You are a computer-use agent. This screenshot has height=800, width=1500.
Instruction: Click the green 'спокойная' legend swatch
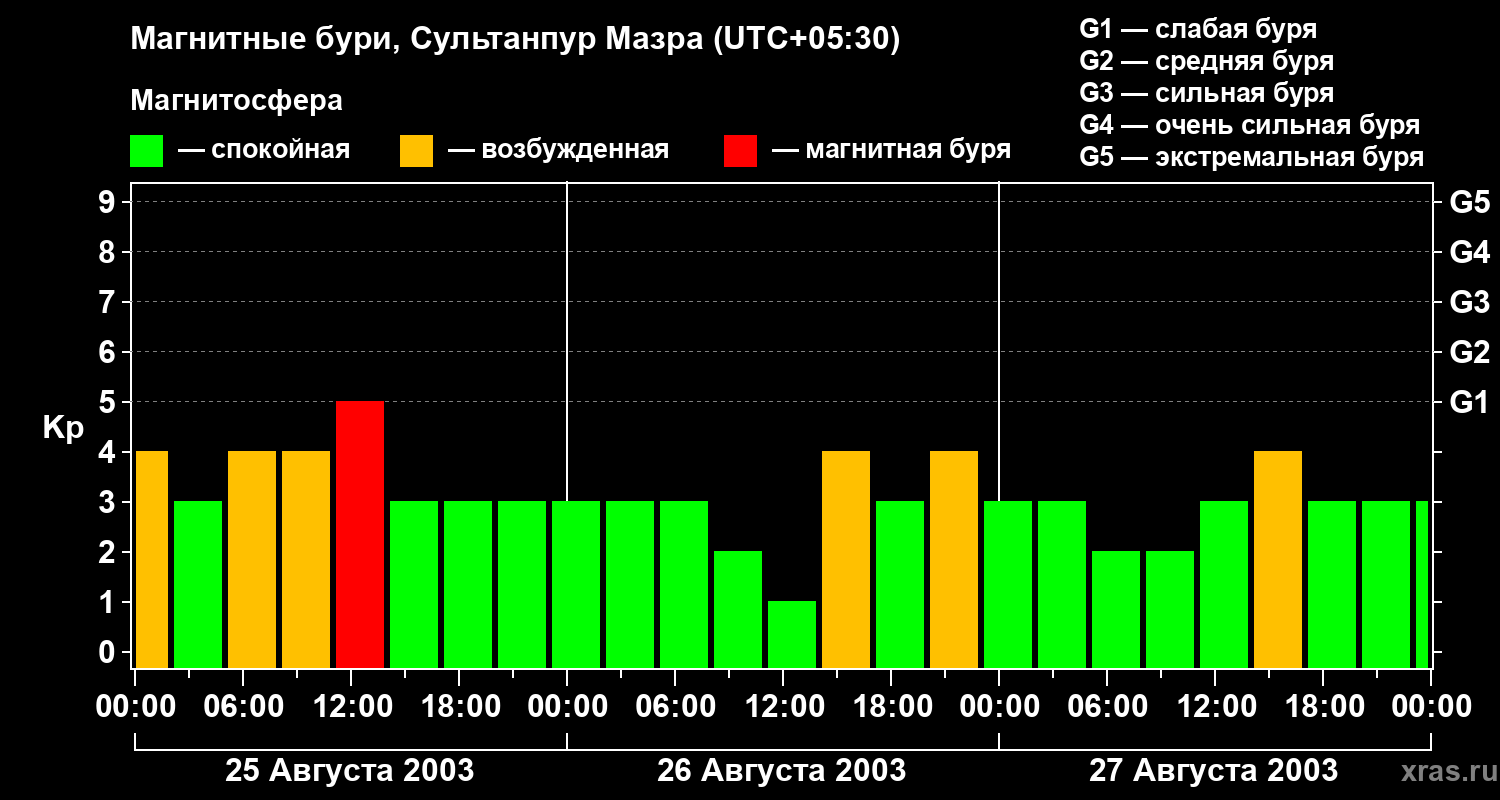pyautogui.click(x=147, y=151)
